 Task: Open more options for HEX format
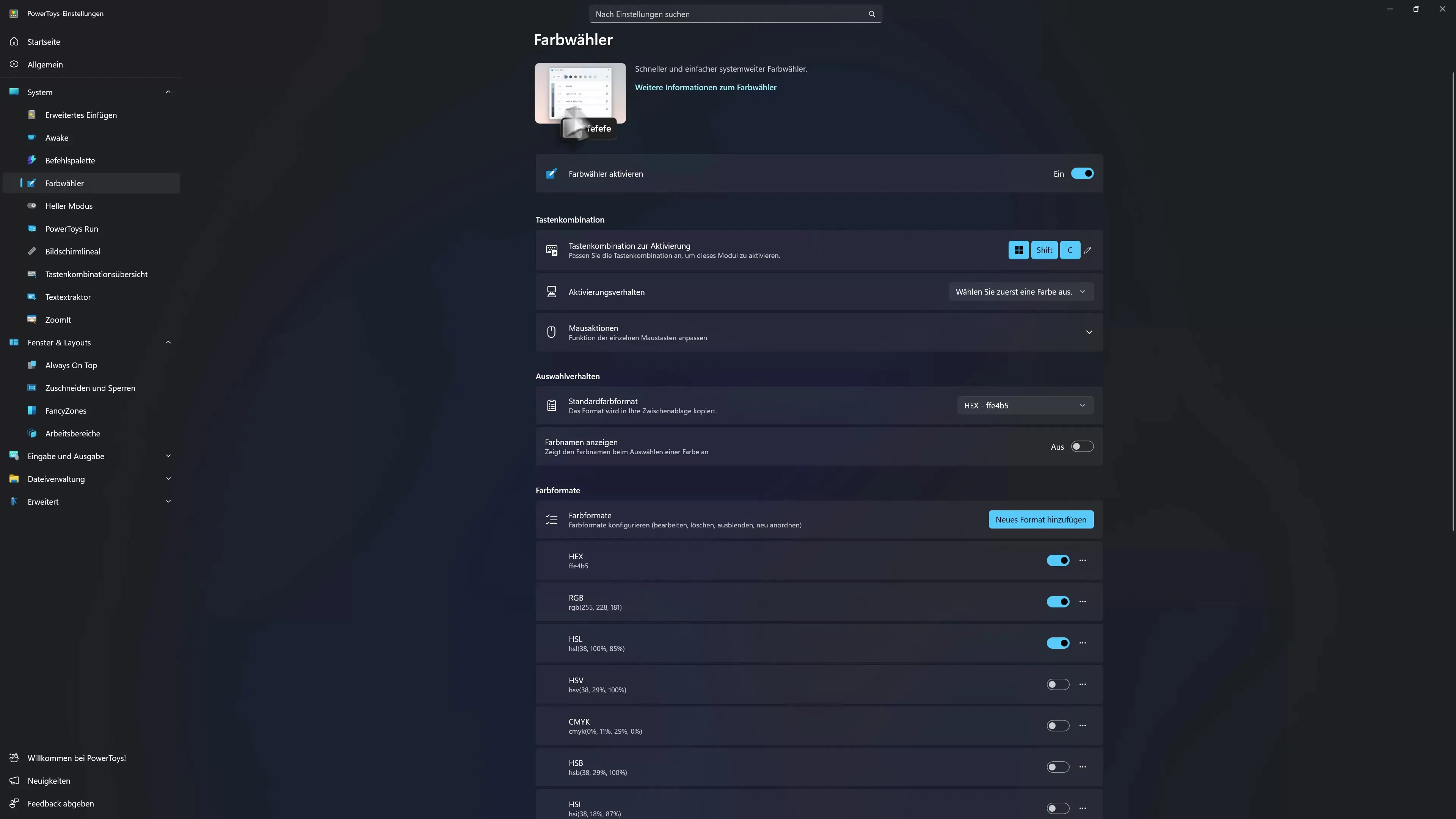coord(1083,560)
